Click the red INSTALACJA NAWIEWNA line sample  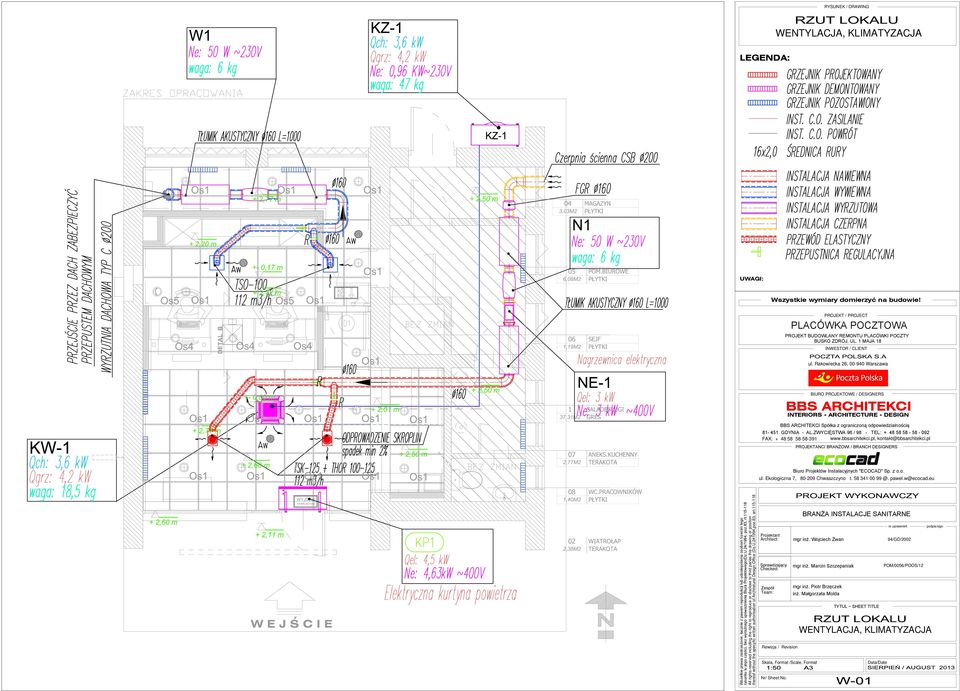(x=759, y=176)
